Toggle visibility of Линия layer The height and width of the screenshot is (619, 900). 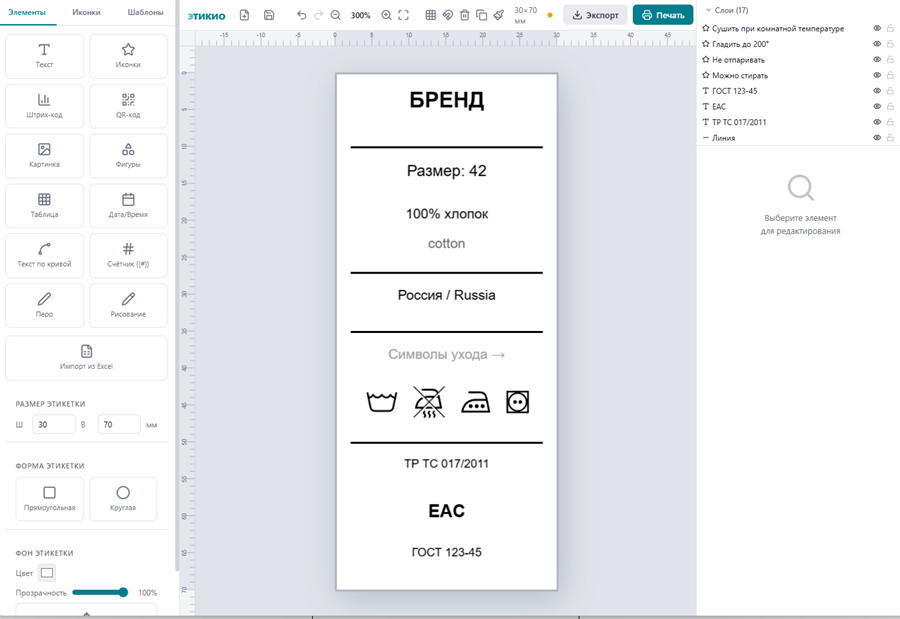pyautogui.click(x=877, y=138)
